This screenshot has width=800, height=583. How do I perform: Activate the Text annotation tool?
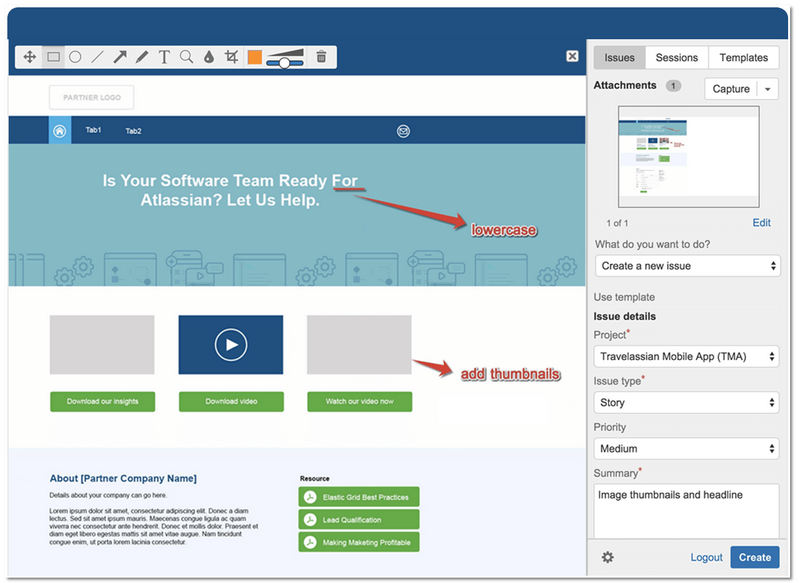point(164,57)
